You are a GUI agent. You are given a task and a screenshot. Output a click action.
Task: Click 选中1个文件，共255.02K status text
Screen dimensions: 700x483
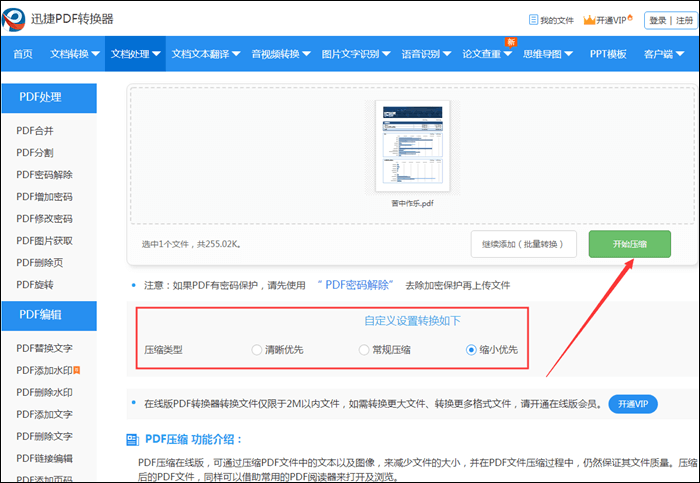pos(192,244)
